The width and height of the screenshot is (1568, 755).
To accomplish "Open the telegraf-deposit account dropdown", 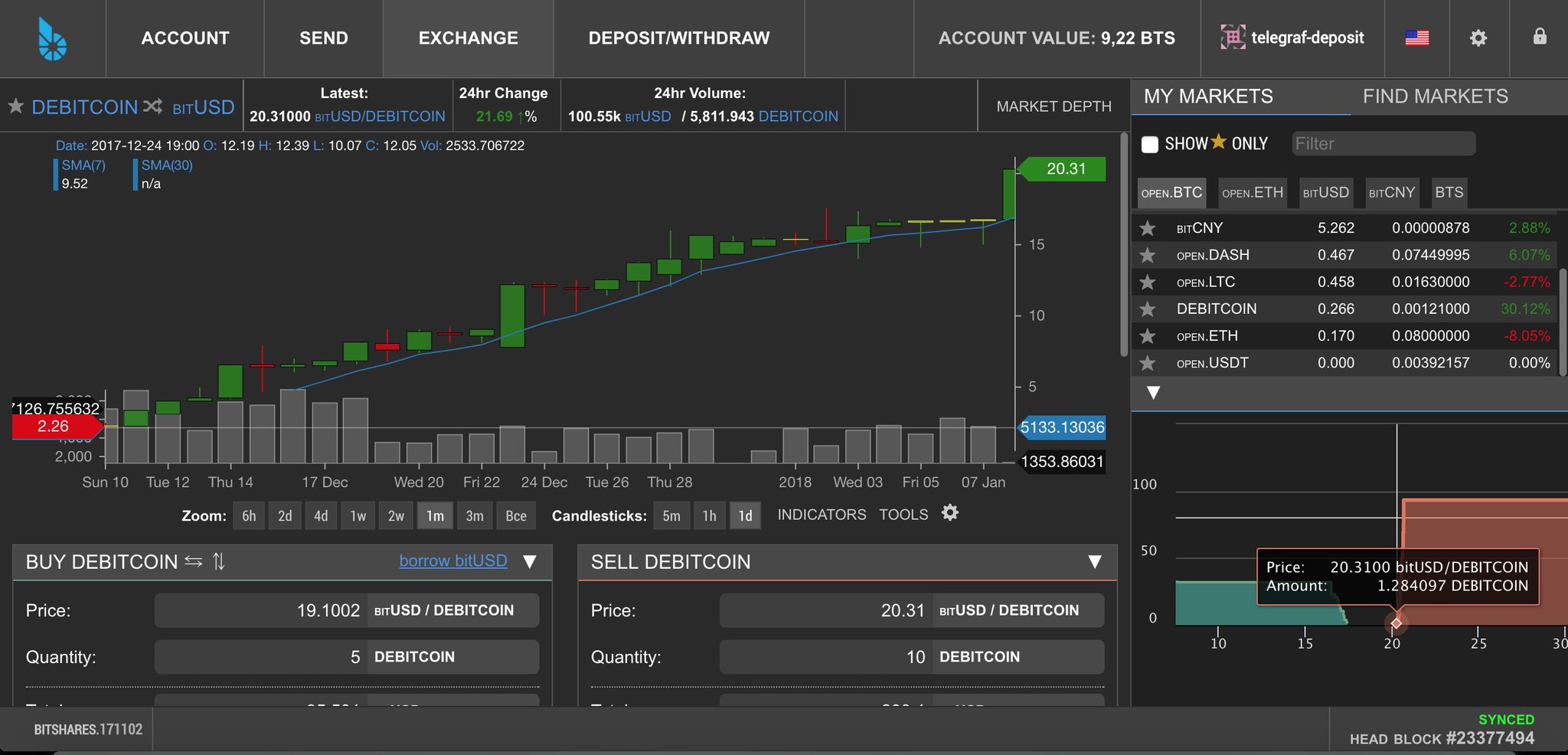I will pos(1292,38).
